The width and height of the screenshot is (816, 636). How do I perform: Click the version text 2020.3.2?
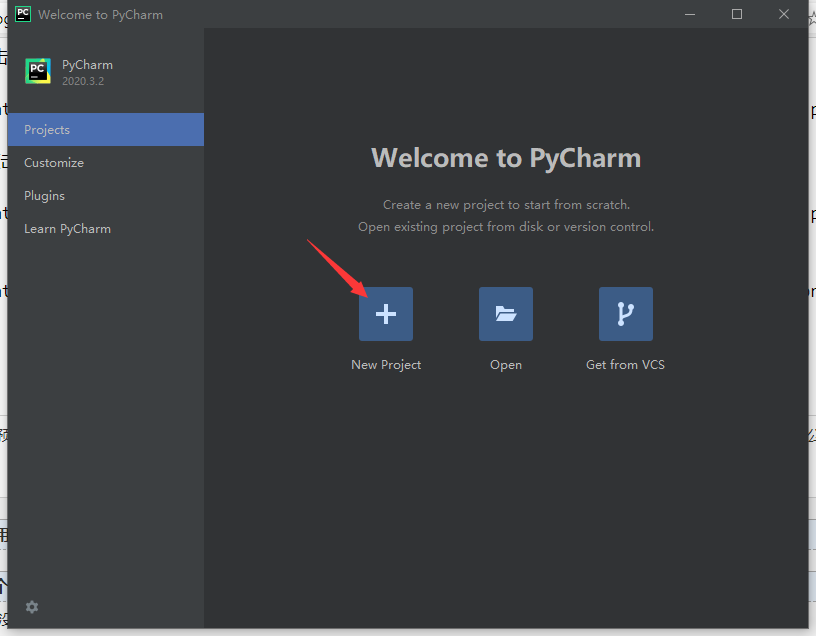coord(83,81)
